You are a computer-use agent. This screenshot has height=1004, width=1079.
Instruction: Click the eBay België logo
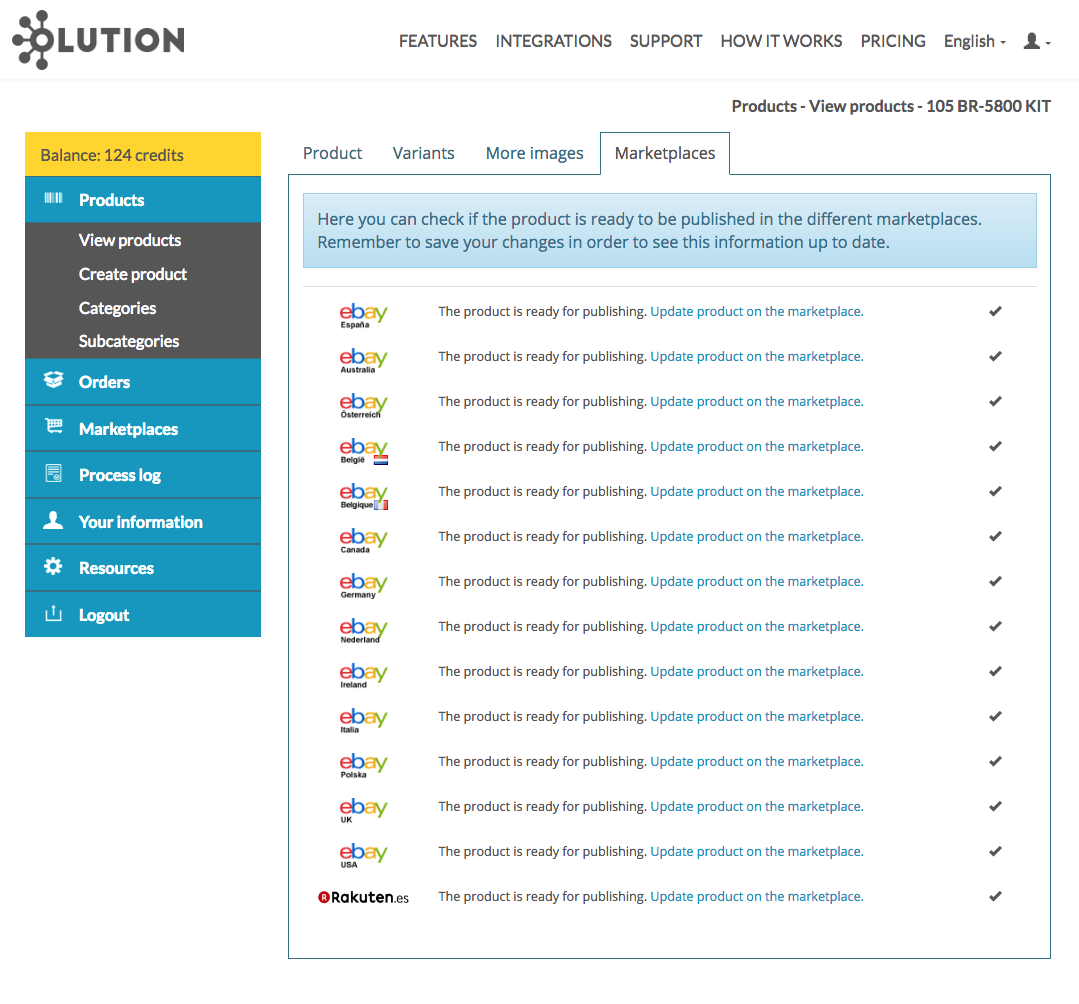363,450
